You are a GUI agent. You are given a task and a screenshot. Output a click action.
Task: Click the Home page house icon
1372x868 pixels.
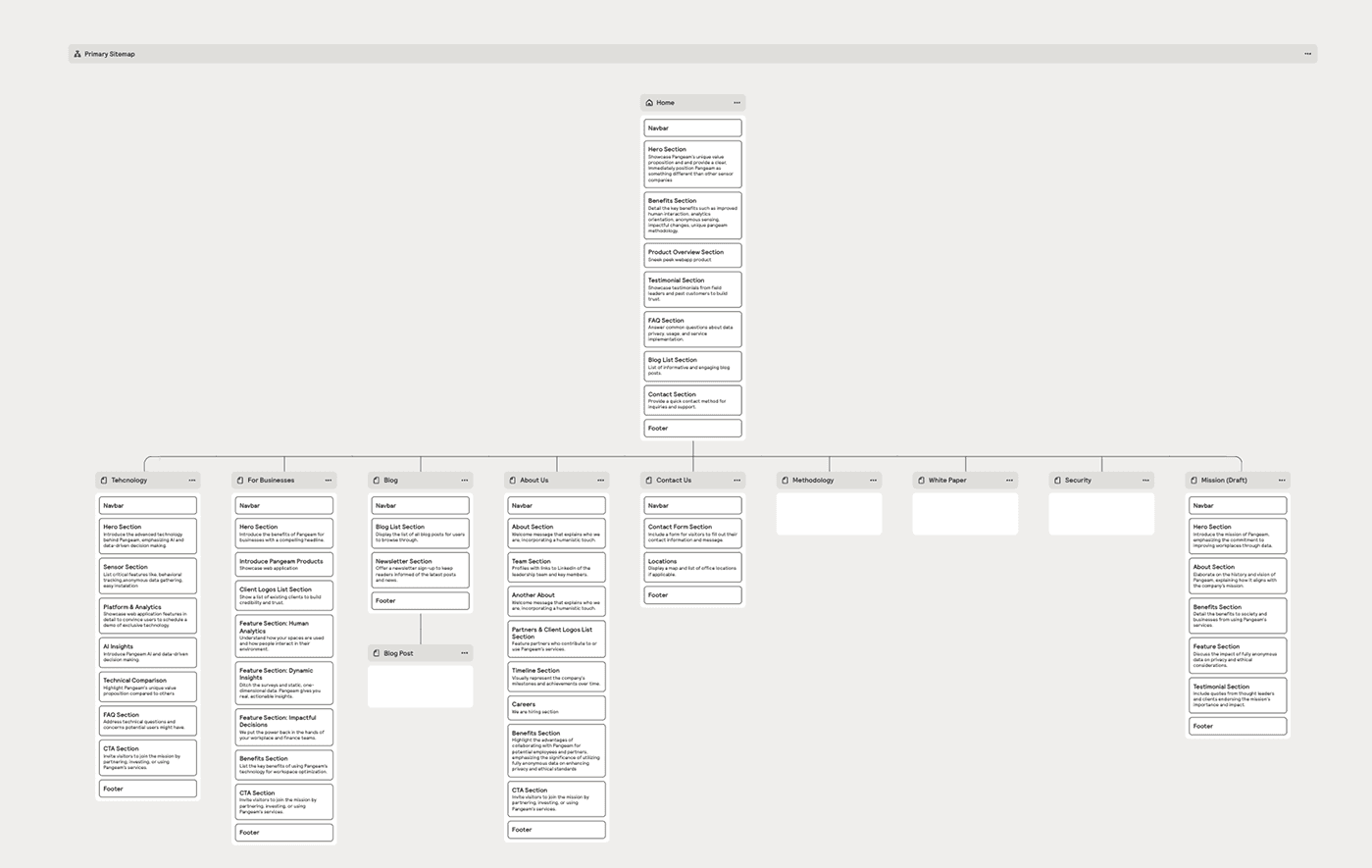click(649, 102)
